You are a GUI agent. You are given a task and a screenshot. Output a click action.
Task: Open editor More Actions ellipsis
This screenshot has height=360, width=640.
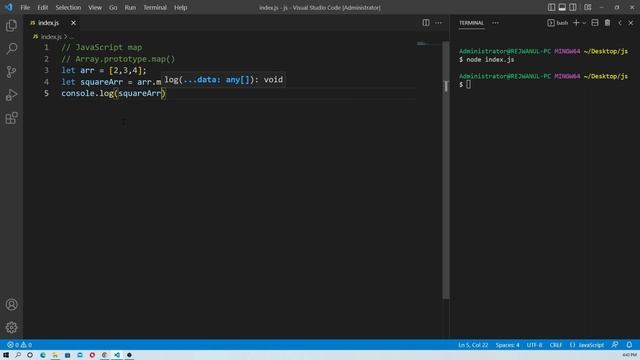(x=438, y=23)
